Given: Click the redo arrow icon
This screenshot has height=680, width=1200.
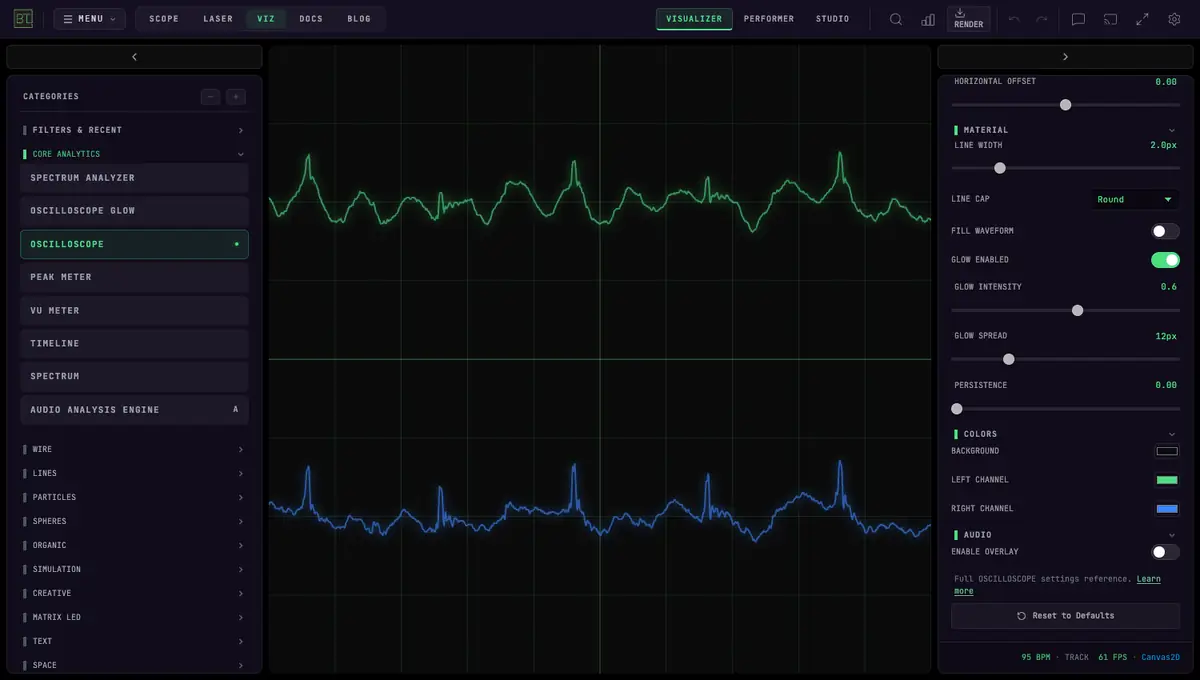Looking at the screenshot, I should (x=1042, y=19).
